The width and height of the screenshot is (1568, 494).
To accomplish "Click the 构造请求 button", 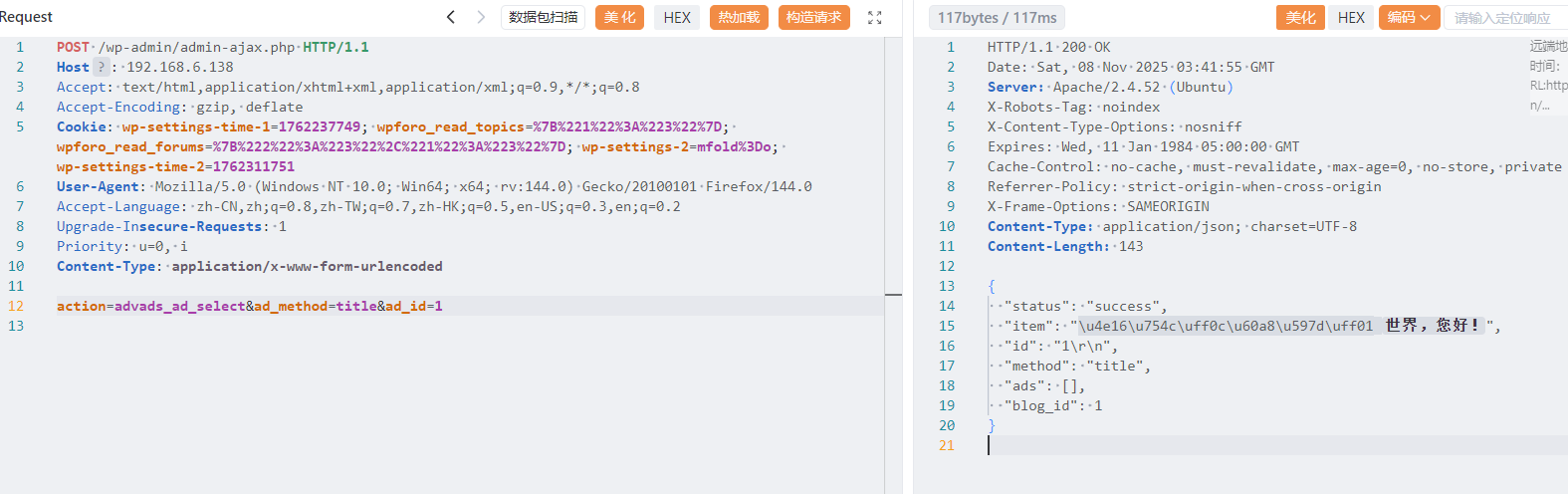I will point(813,17).
